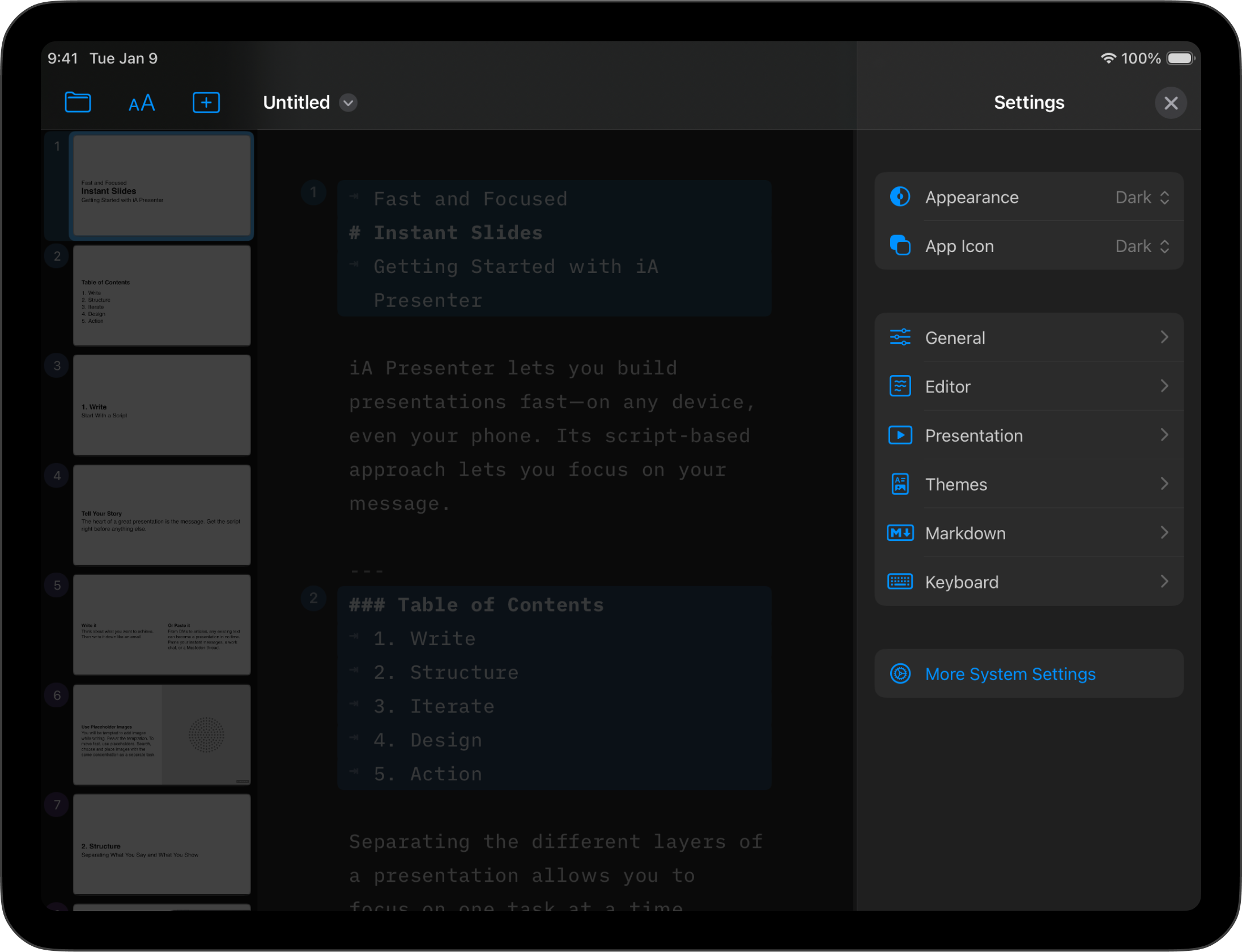Viewport: 1242px width, 952px height.
Task: Change App Icon style dropdown
Action: [x=1142, y=246]
